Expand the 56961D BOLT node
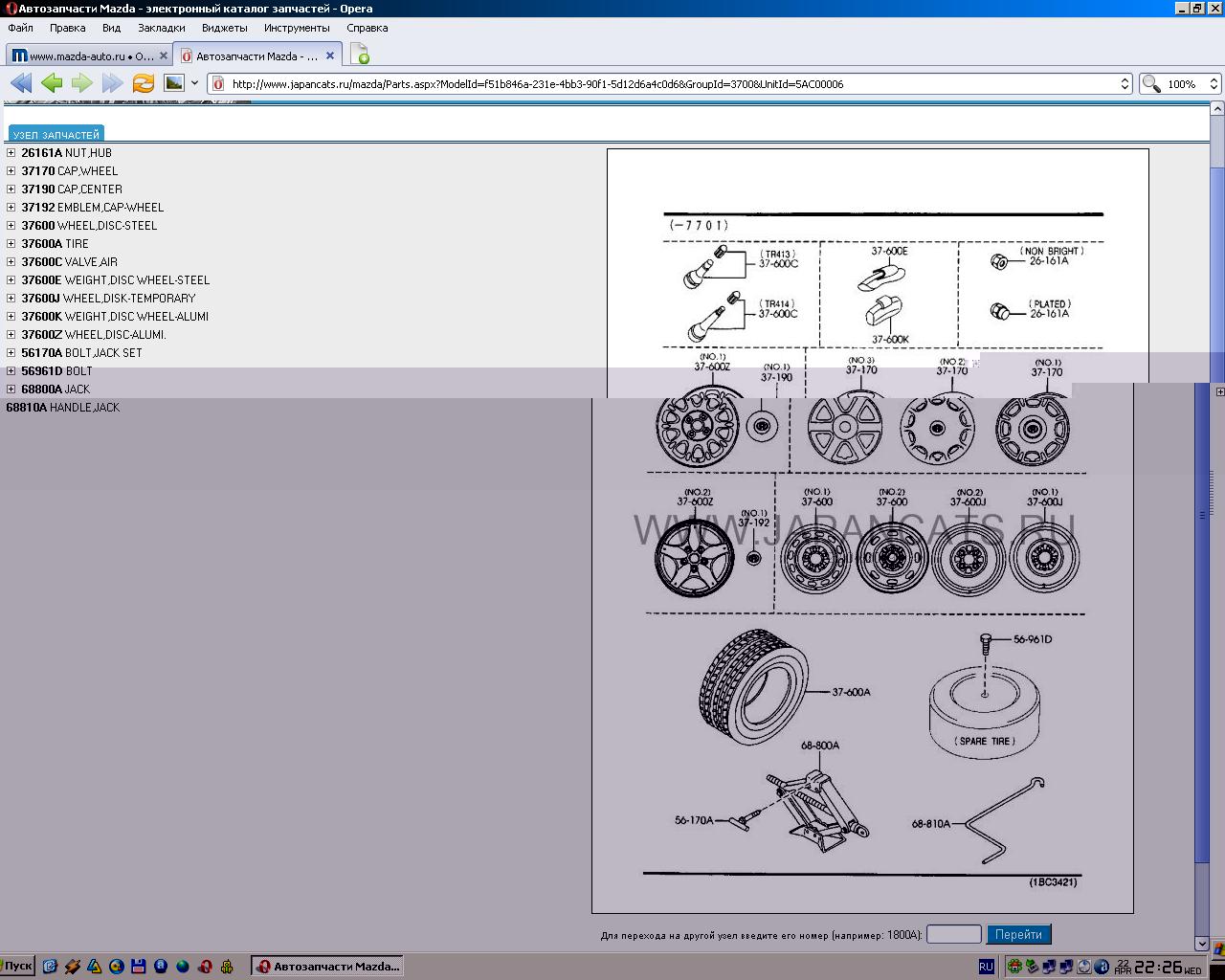Viewport: 1225px width, 980px height. [x=11, y=371]
